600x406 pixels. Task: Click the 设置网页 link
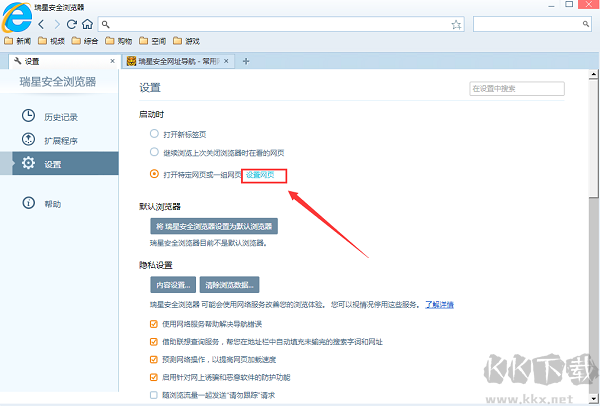tap(260, 175)
